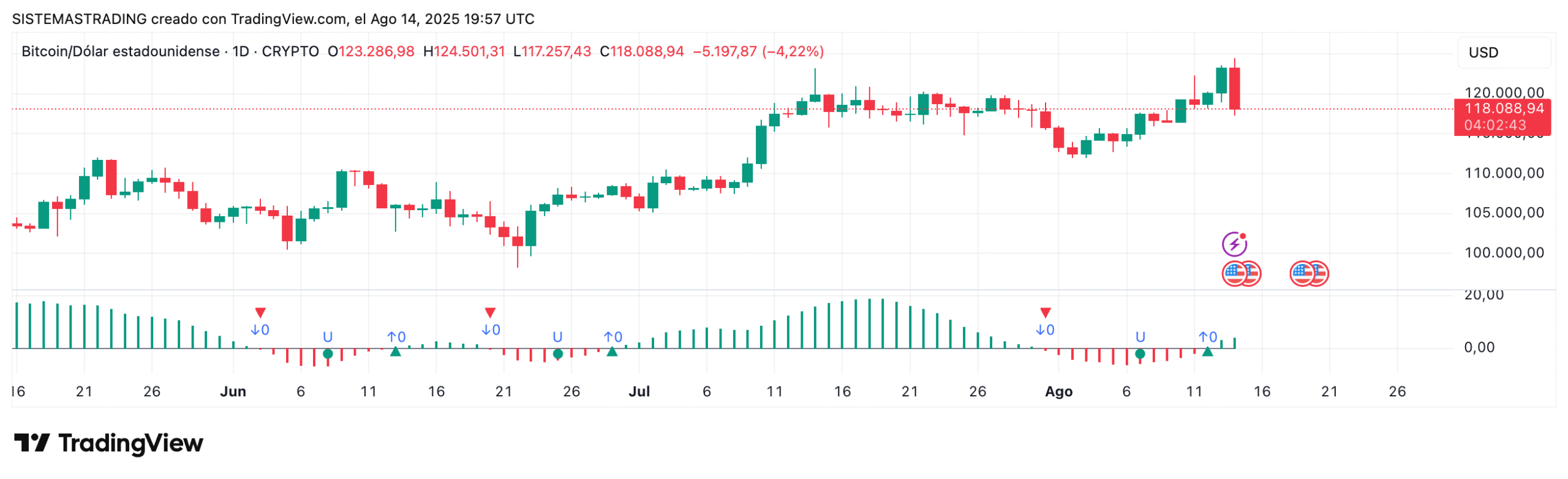Click the red down-triangle signal before Ago label
1568x479 pixels.
(1045, 312)
